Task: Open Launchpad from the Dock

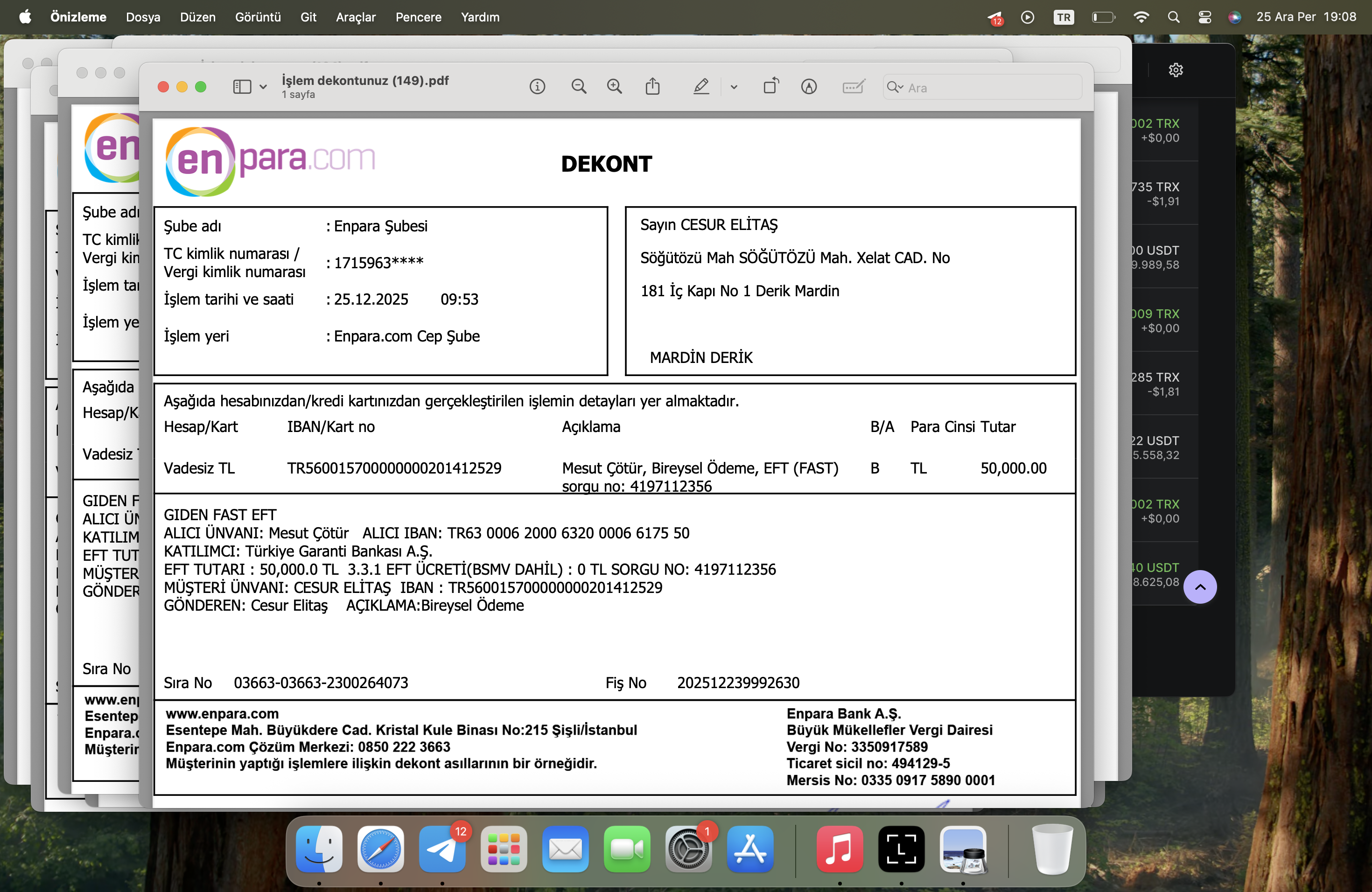Action: pyautogui.click(x=504, y=849)
